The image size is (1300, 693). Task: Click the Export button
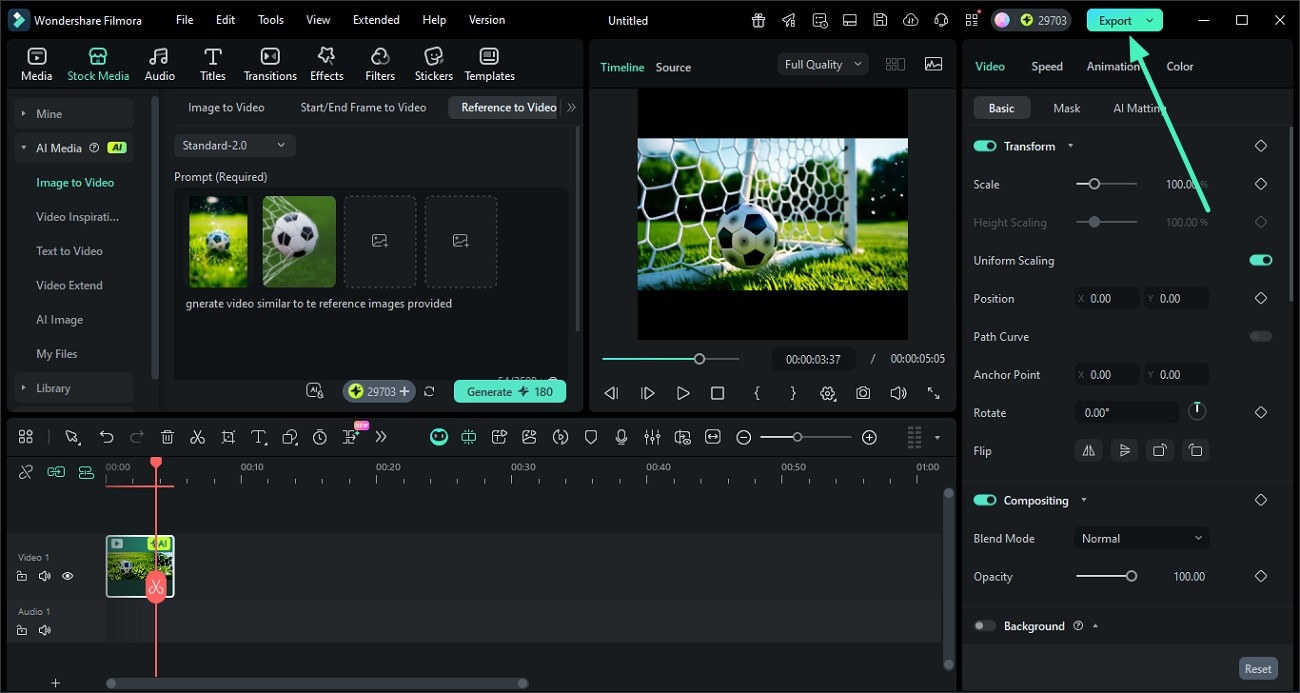click(x=1117, y=19)
